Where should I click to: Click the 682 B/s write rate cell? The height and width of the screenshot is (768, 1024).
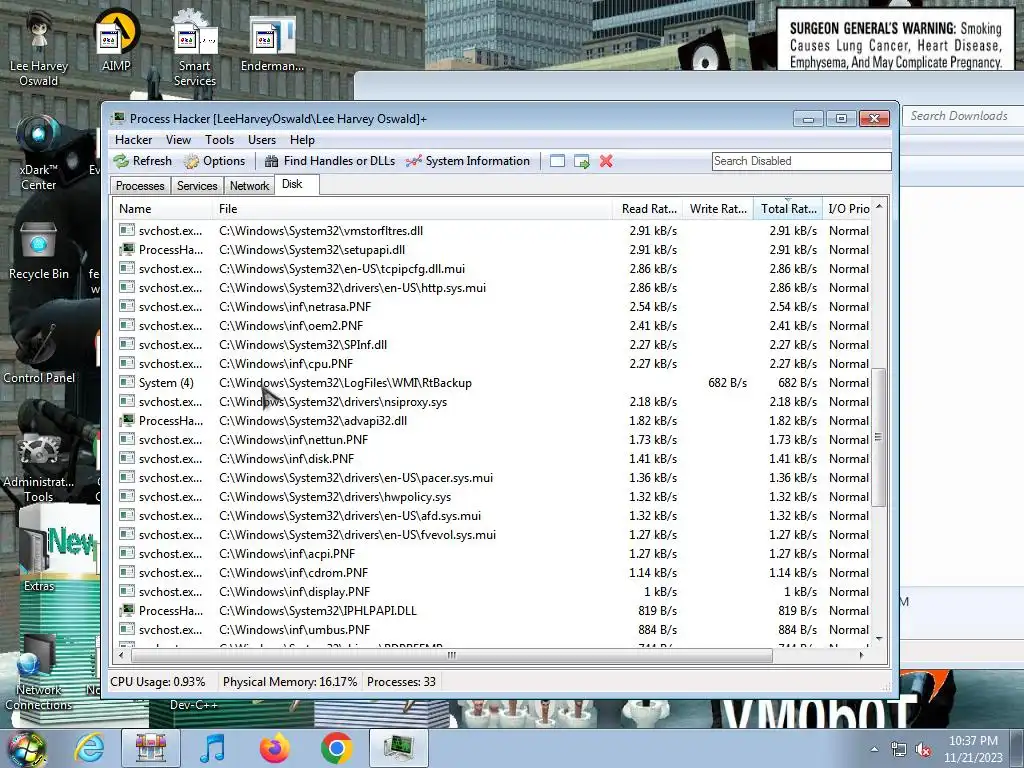(x=727, y=383)
